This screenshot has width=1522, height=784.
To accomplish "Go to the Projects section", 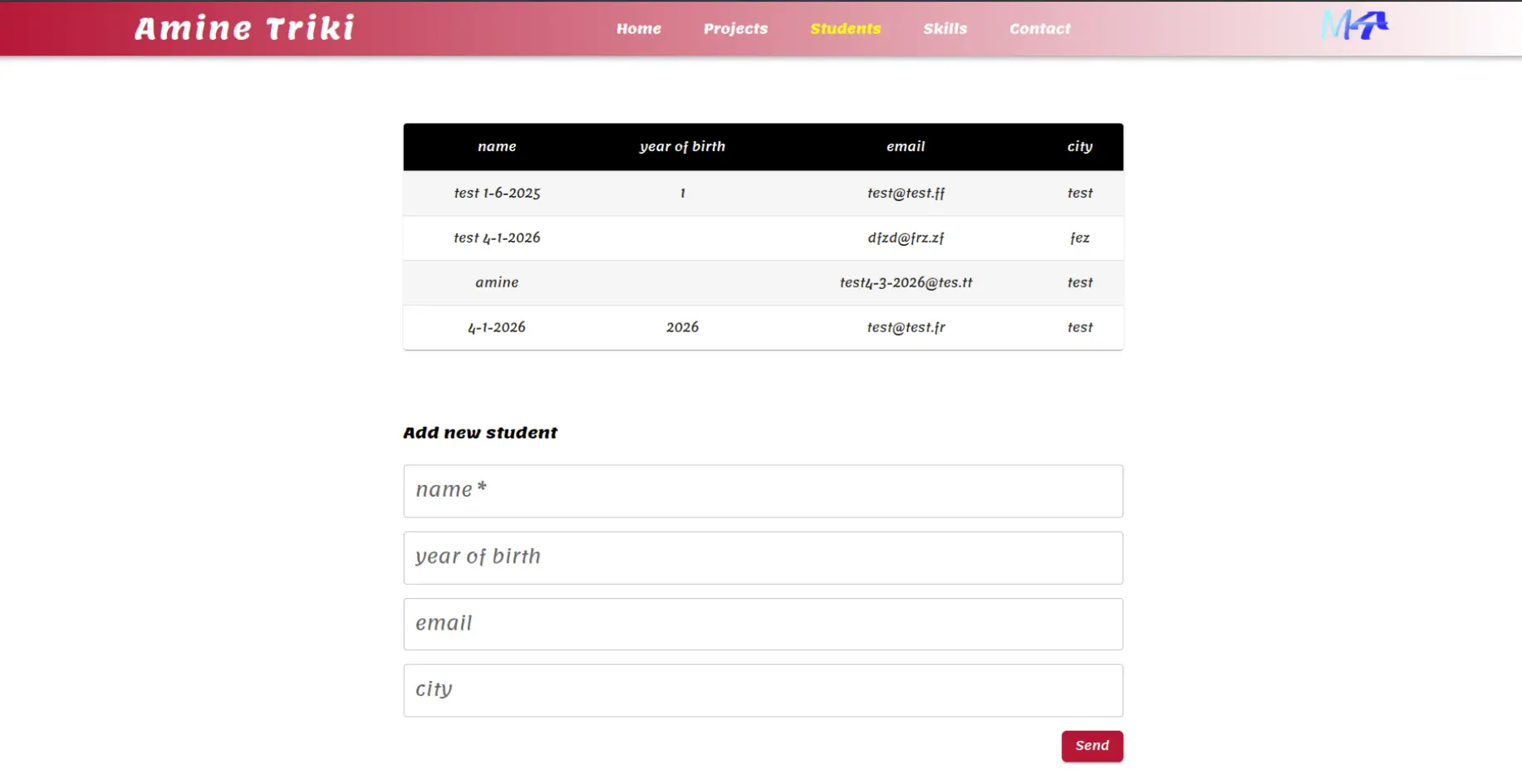I will [735, 28].
